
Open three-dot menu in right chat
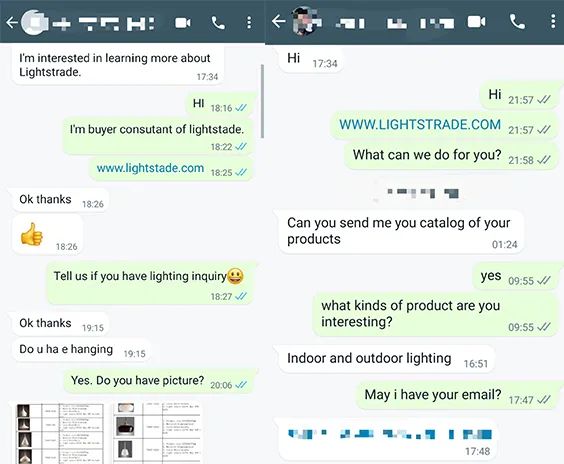coord(553,21)
